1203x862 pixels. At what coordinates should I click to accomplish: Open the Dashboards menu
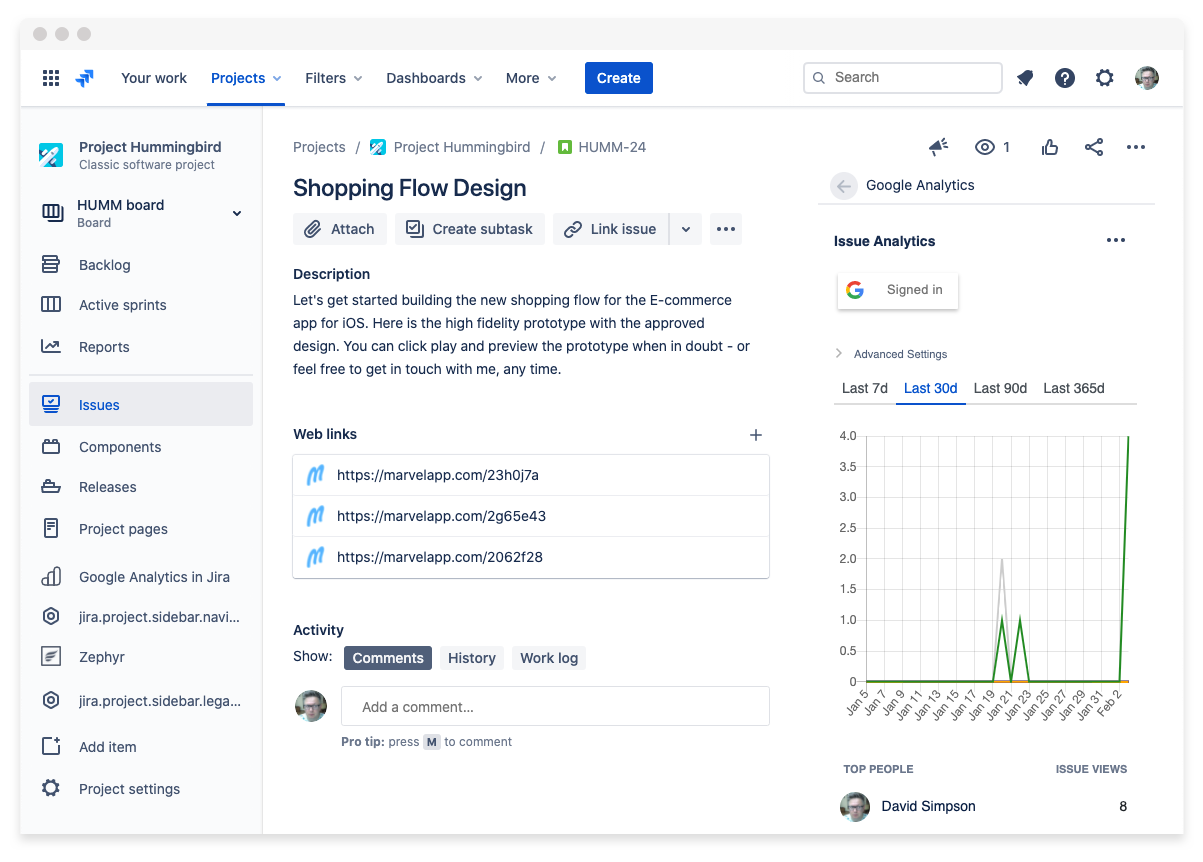click(434, 78)
